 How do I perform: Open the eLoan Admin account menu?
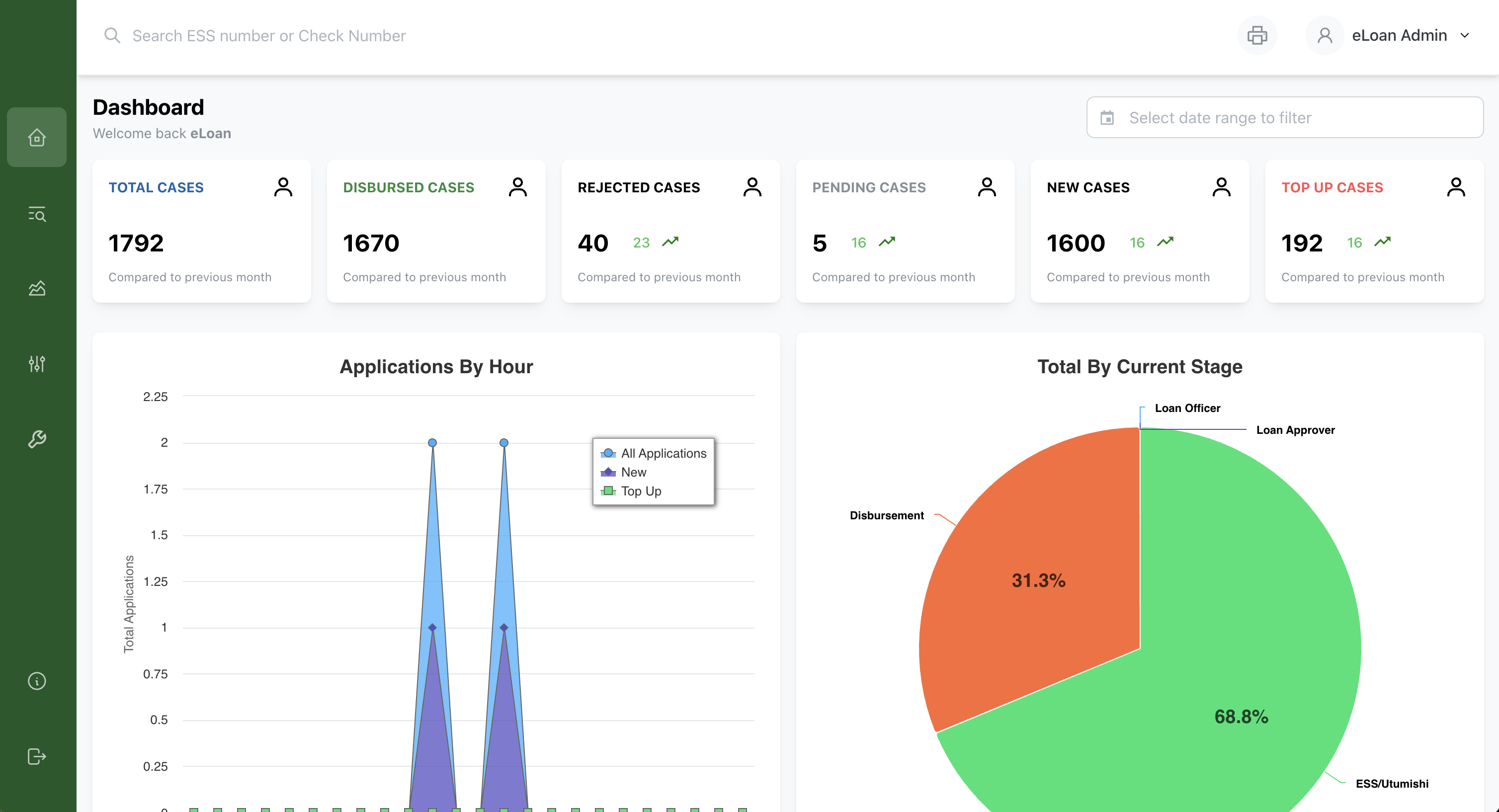tap(1389, 35)
